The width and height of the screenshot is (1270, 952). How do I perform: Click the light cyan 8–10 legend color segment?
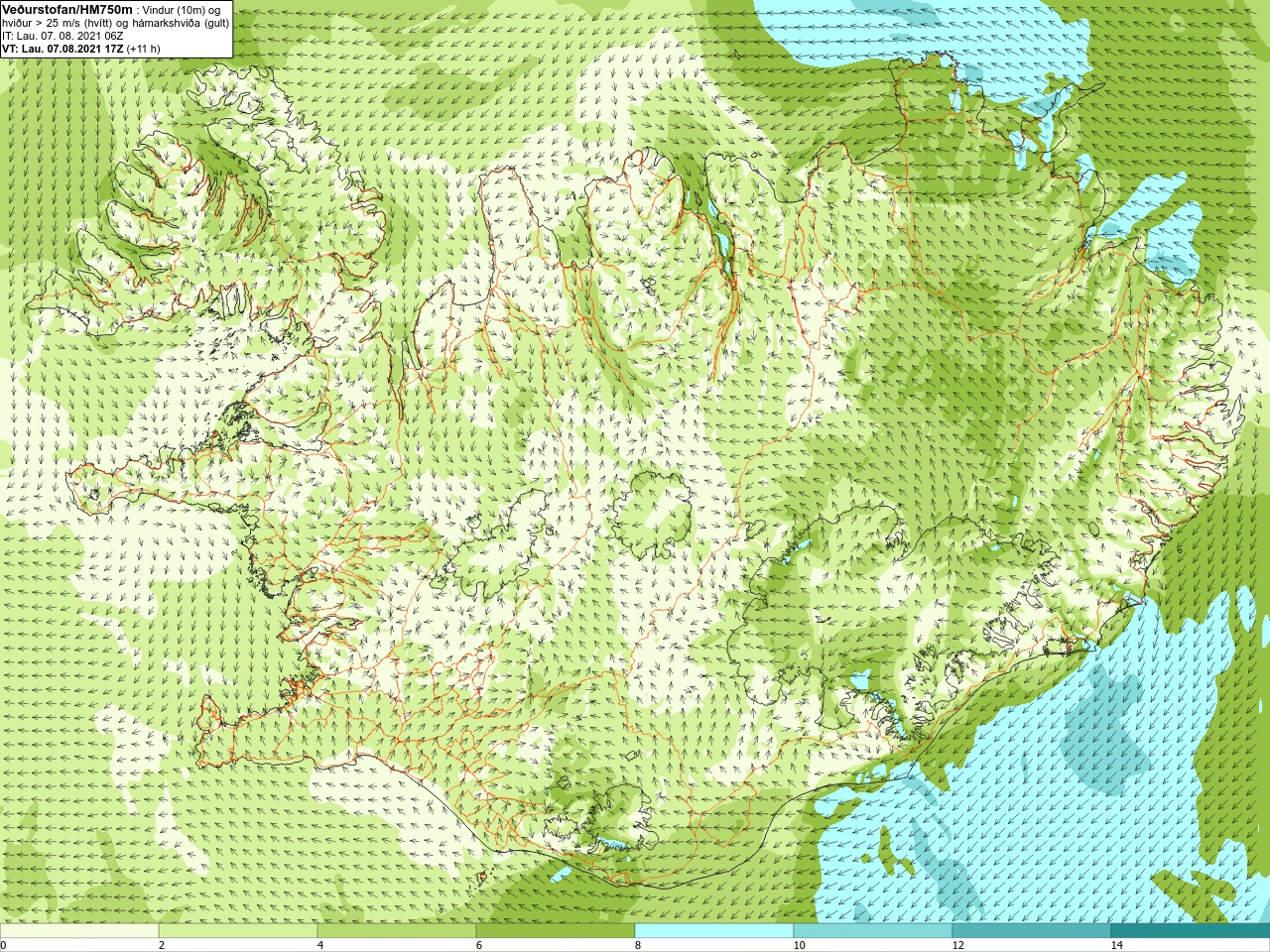click(x=714, y=931)
